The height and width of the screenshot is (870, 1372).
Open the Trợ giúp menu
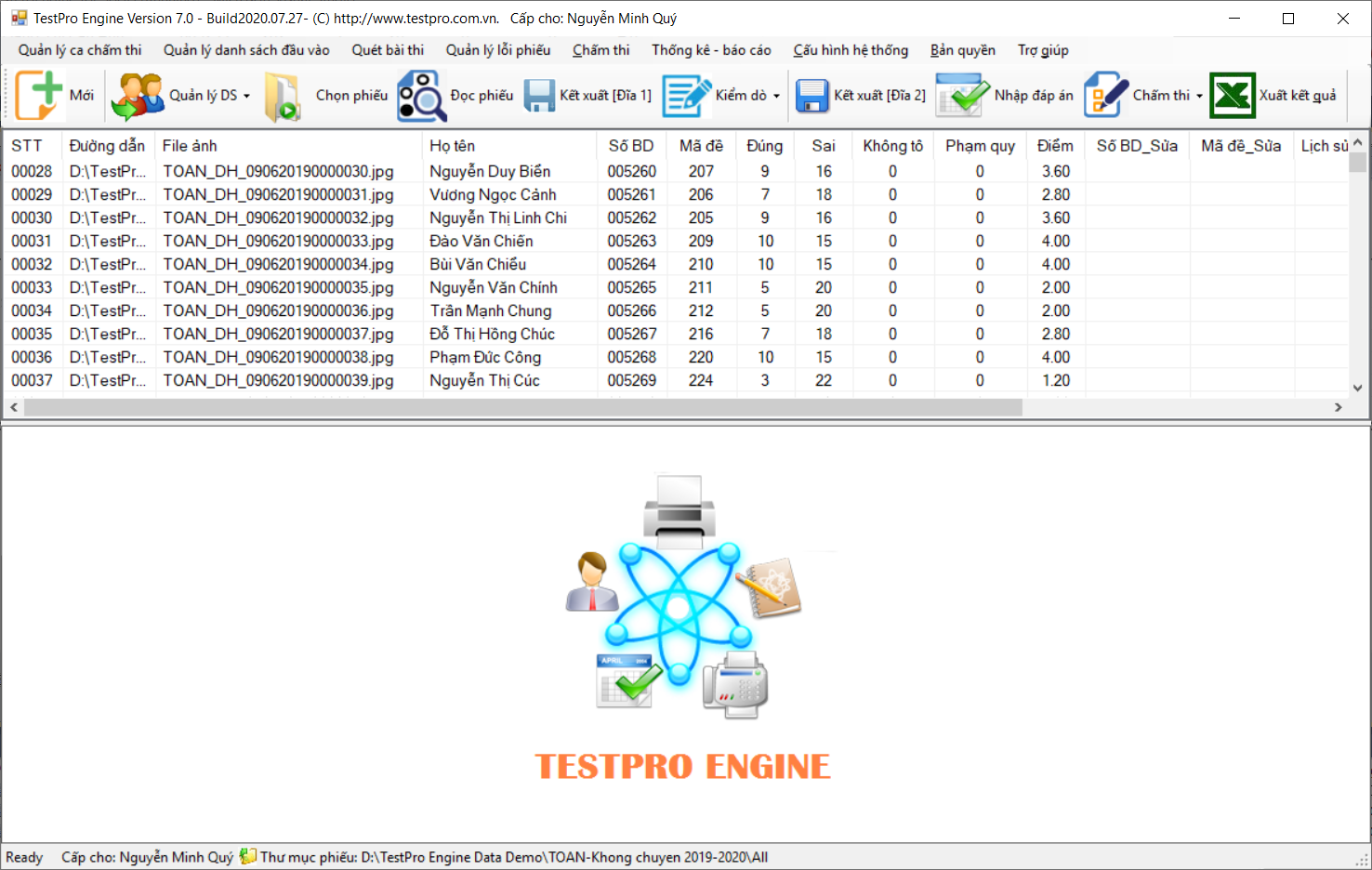[1043, 50]
